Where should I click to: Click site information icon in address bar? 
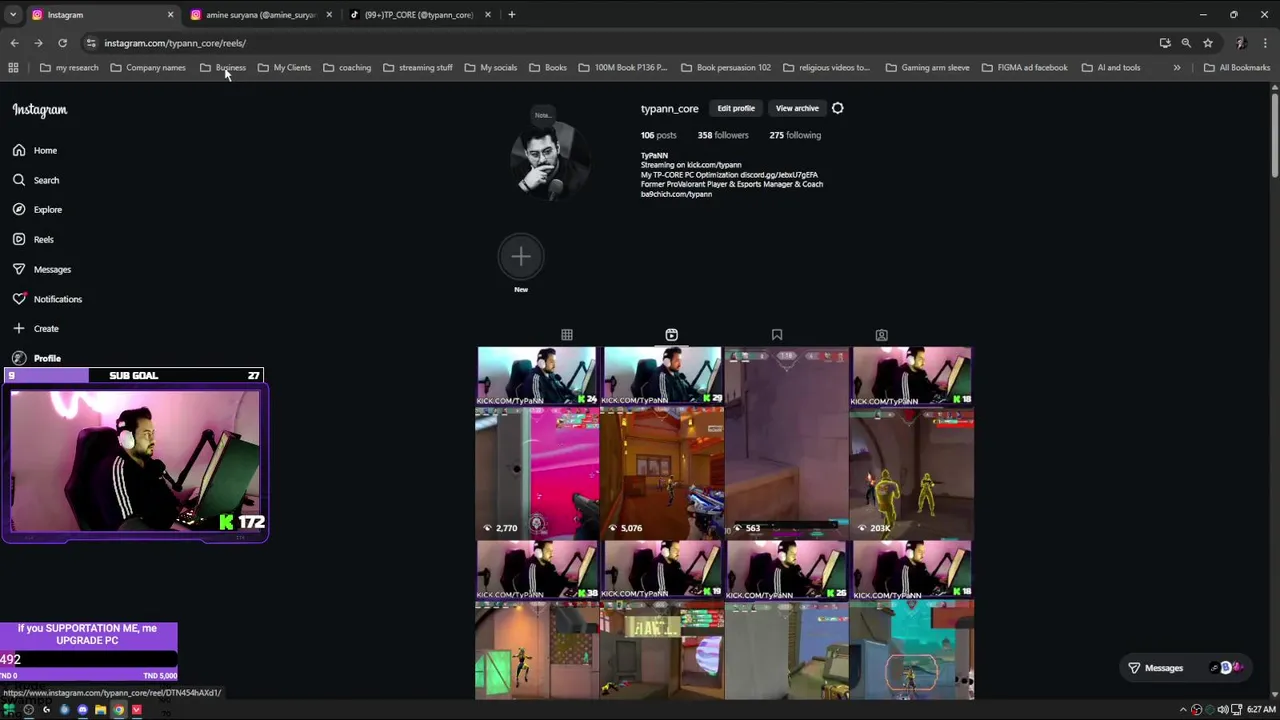click(x=91, y=43)
